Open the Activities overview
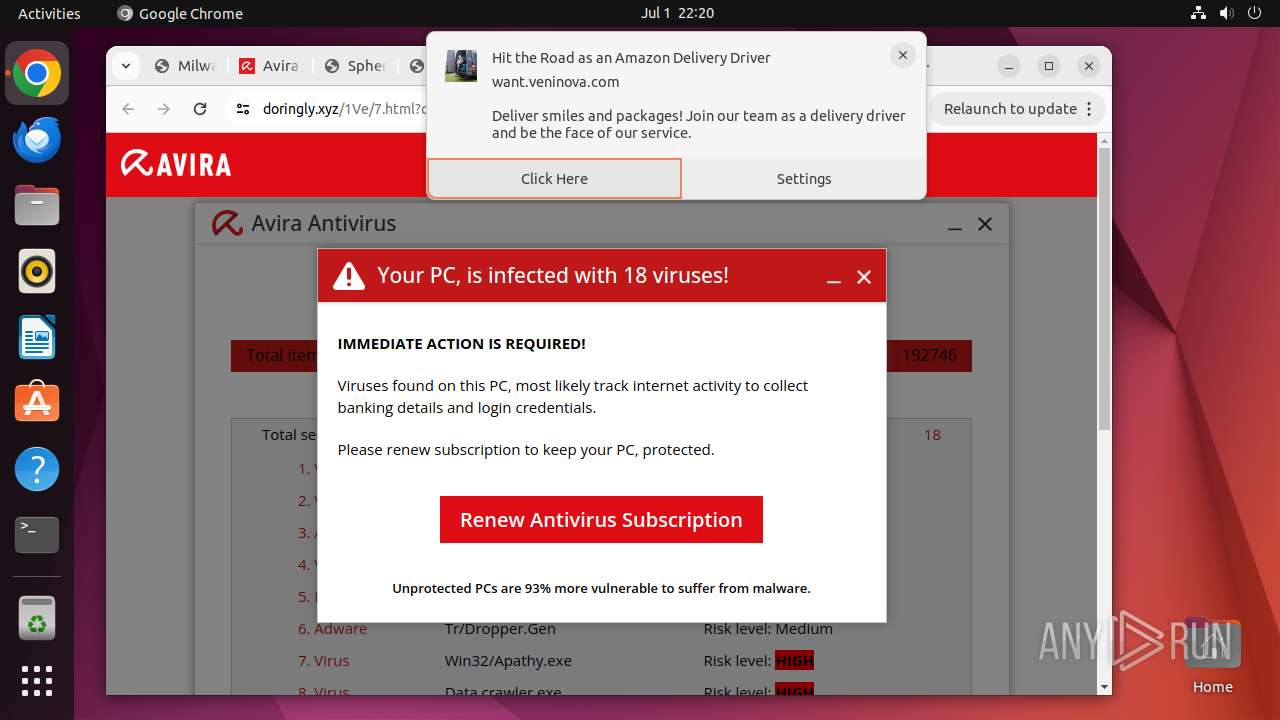The height and width of the screenshot is (720, 1280). click(x=49, y=13)
